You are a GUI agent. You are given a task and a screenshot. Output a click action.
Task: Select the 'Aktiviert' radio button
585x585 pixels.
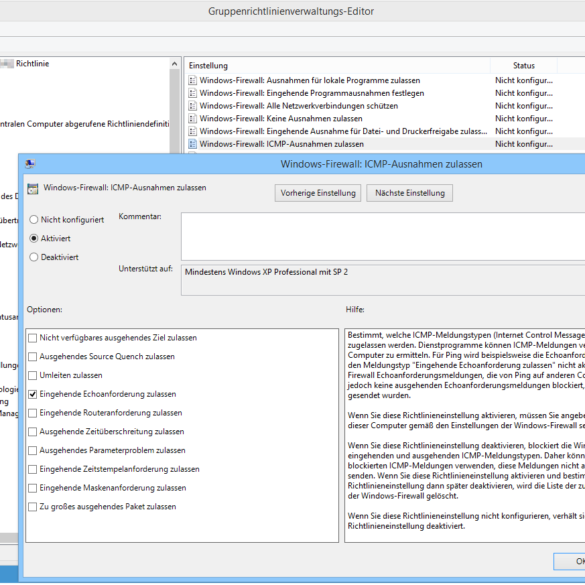click(x=34, y=238)
